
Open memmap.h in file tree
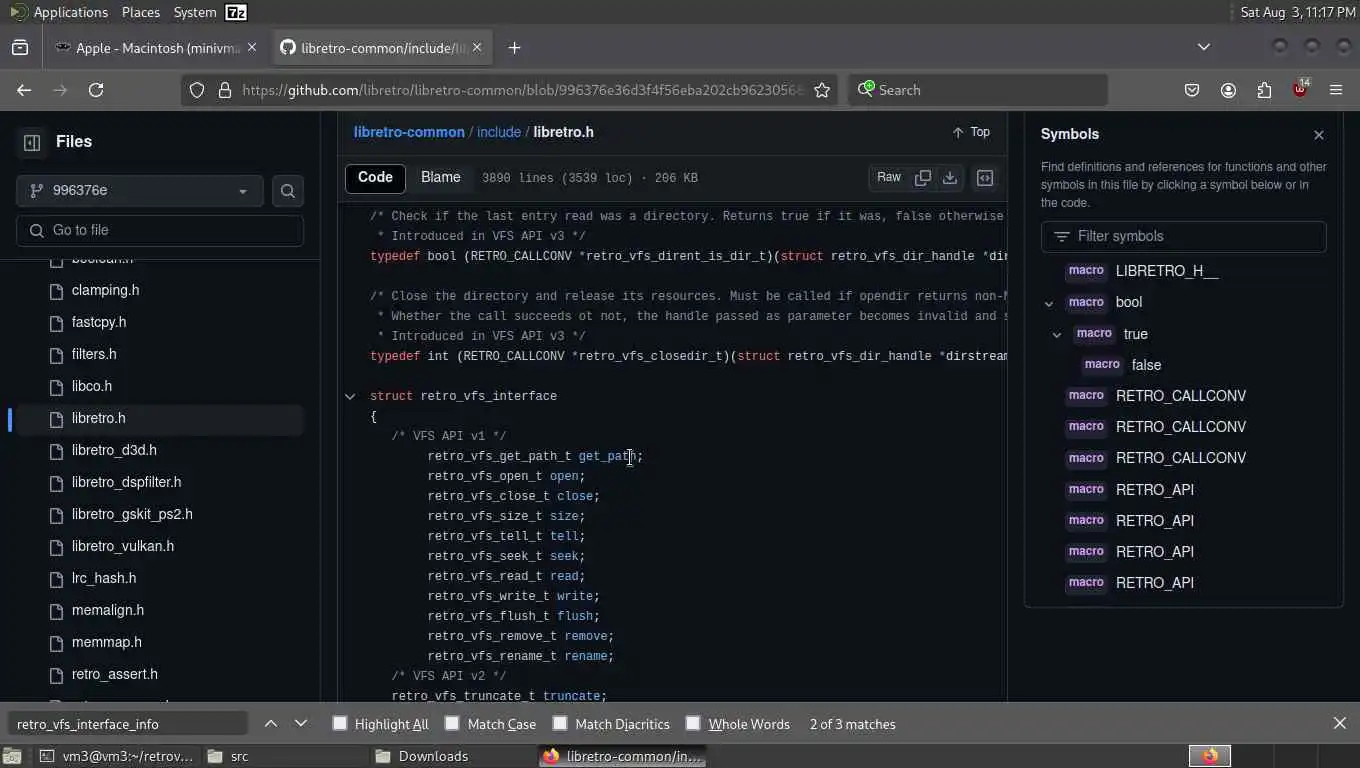pos(107,642)
